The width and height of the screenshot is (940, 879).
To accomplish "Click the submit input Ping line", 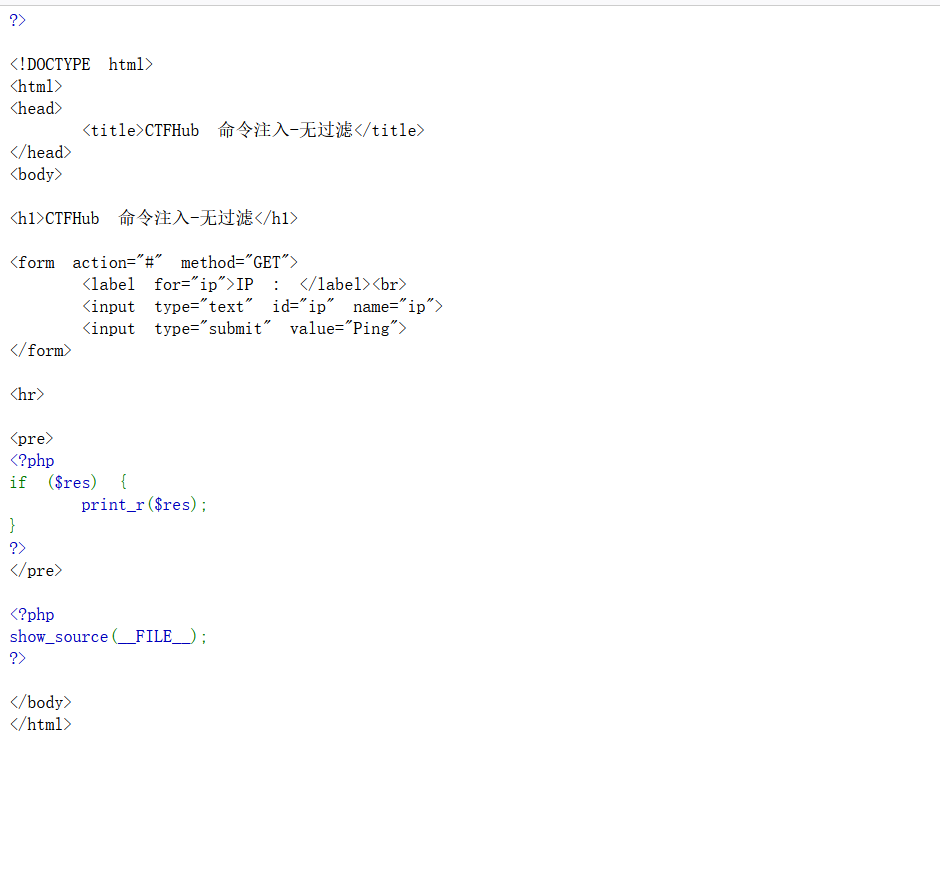I will 244,328.
